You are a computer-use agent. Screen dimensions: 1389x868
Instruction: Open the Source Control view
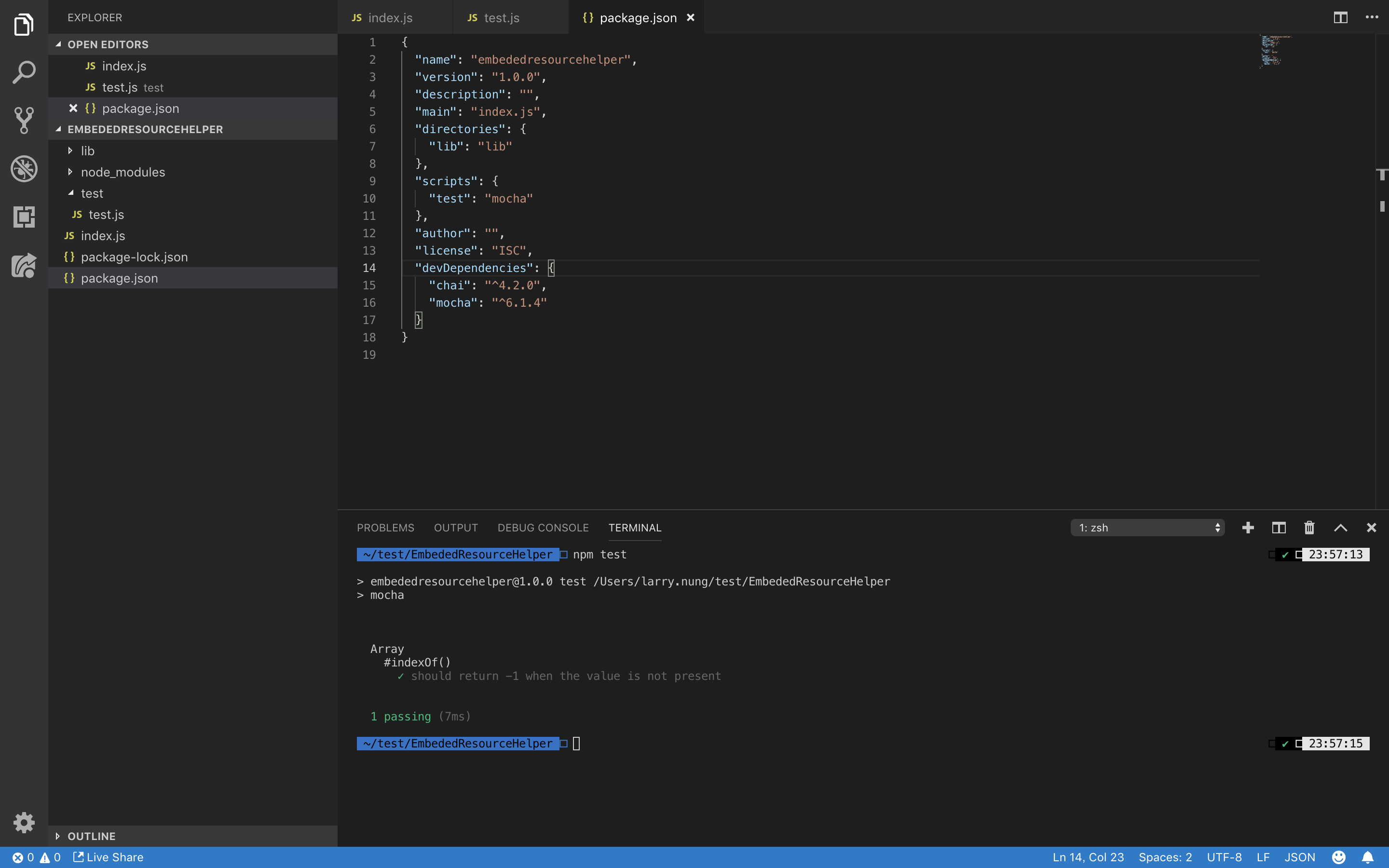[x=24, y=121]
